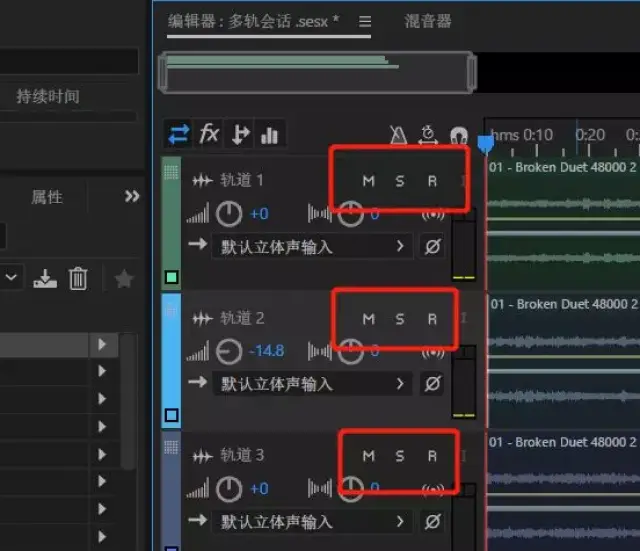Click the pan knob of 轨道 2
This screenshot has height=551, width=640.
coord(351,351)
